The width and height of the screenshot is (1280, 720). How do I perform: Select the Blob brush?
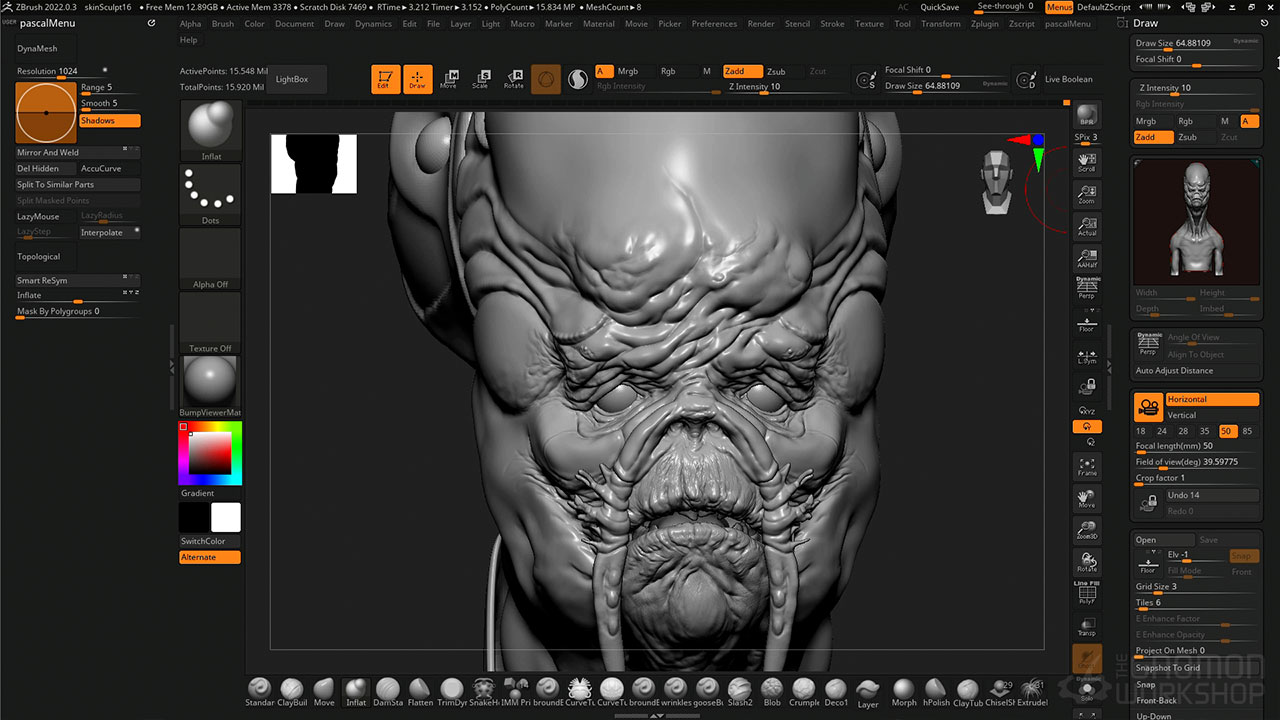point(772,692)
